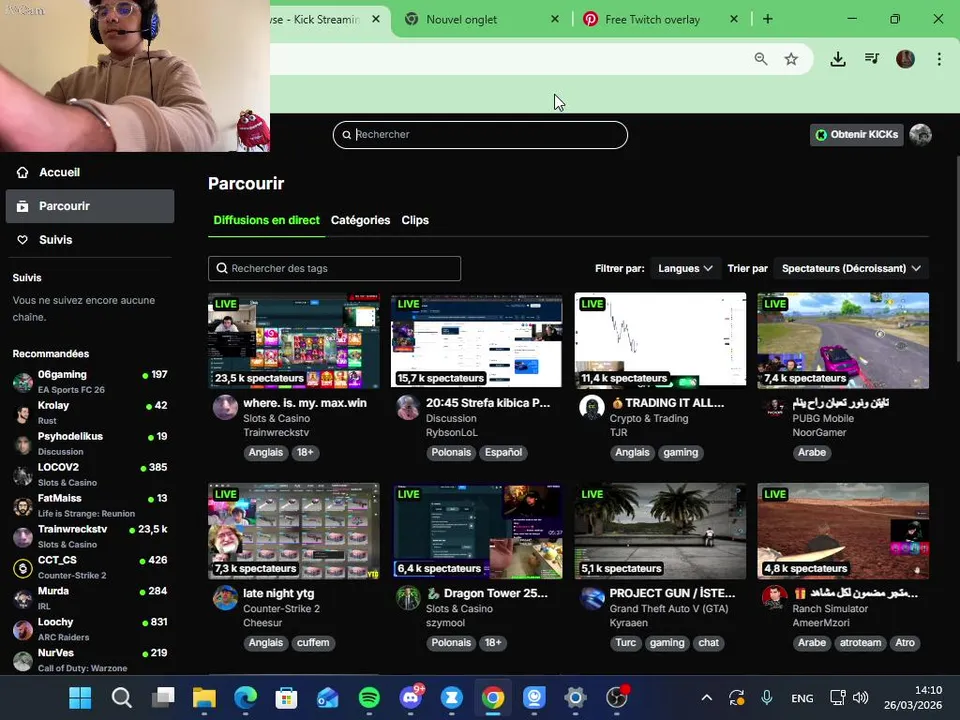Expand the Langues filter dropdown
The image size is (960, 720).
pos(685,268)
